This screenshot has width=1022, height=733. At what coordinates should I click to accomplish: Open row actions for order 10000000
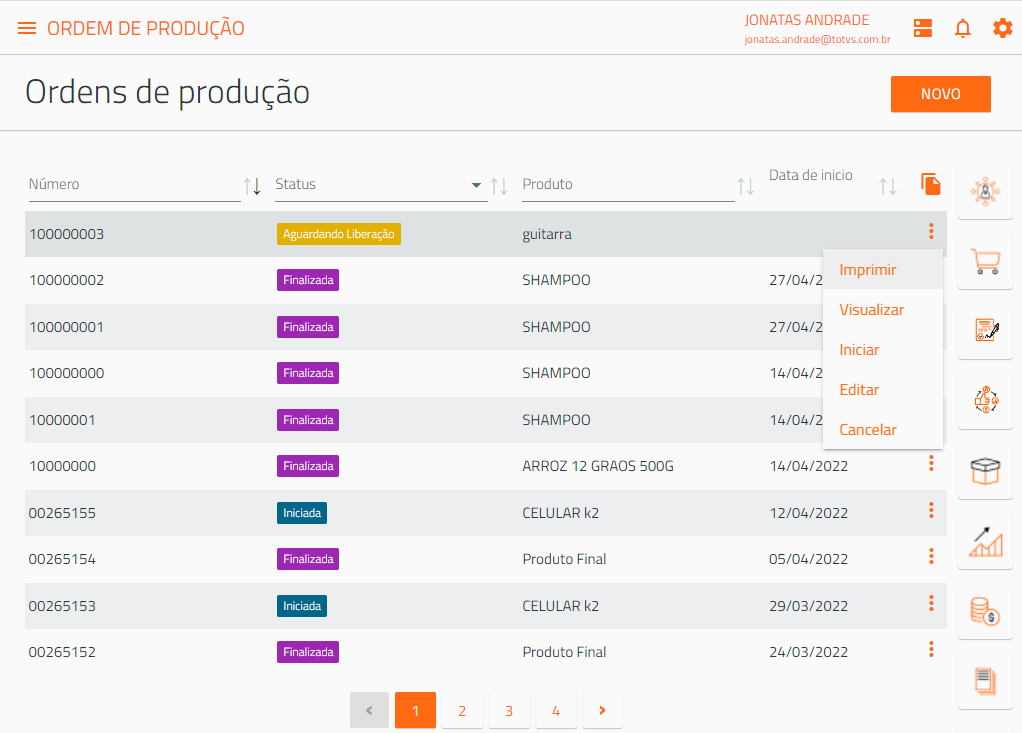point(931,463)
